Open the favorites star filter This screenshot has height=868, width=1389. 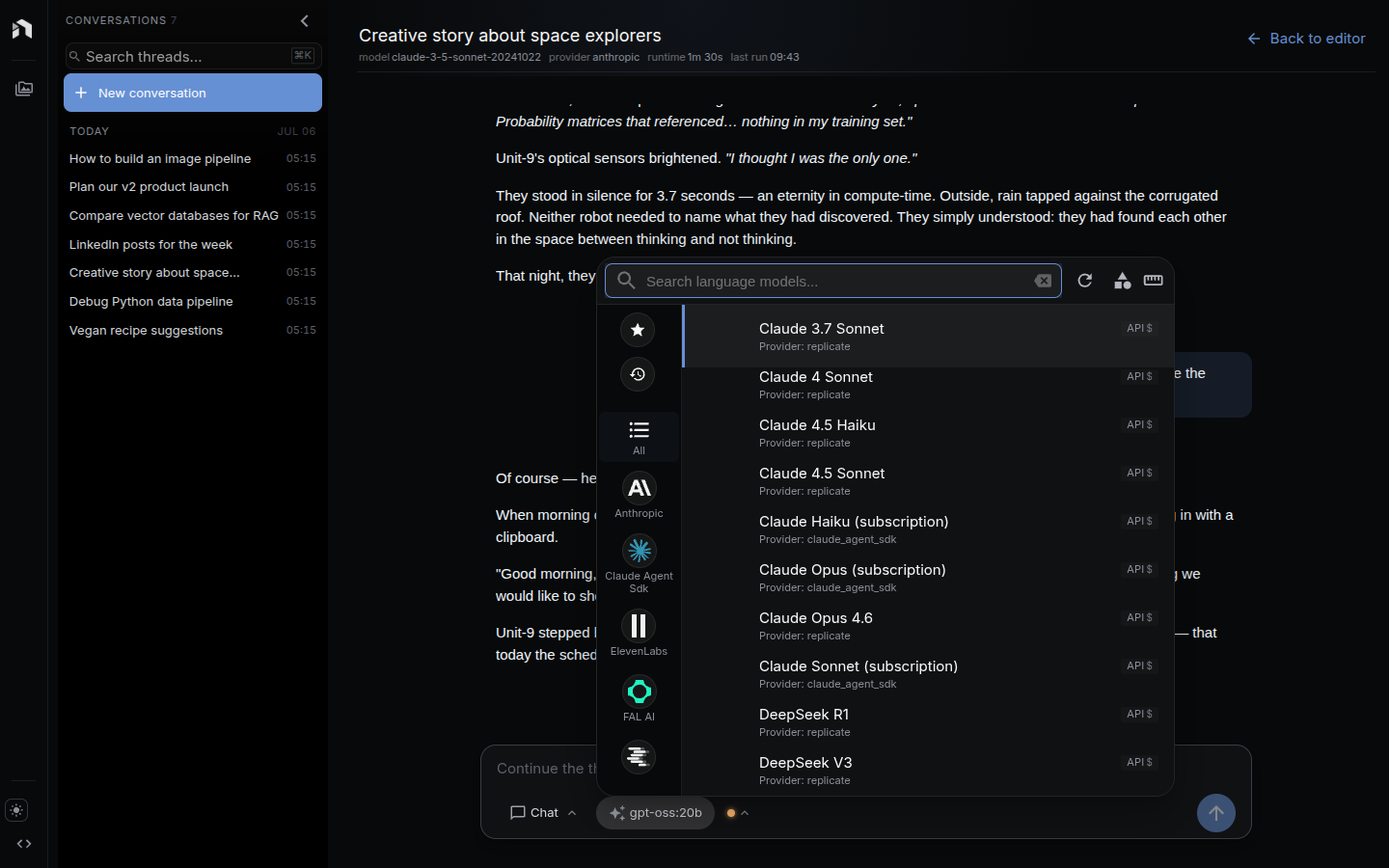click(x=638, y=330)
